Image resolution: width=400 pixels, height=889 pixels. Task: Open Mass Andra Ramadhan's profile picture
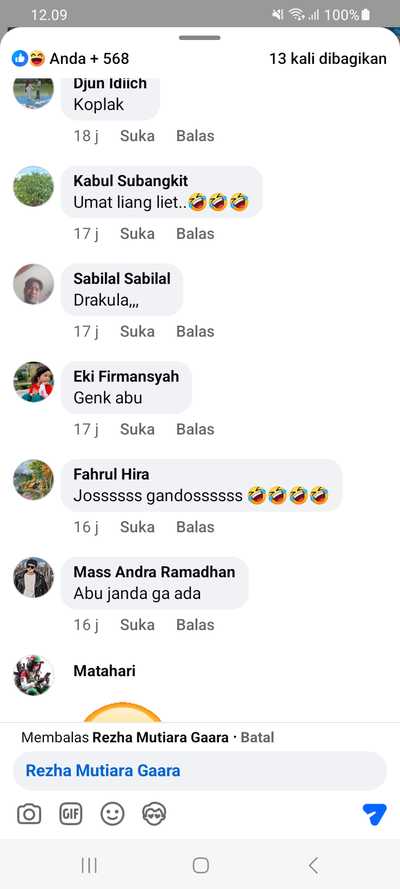(33, 577)
